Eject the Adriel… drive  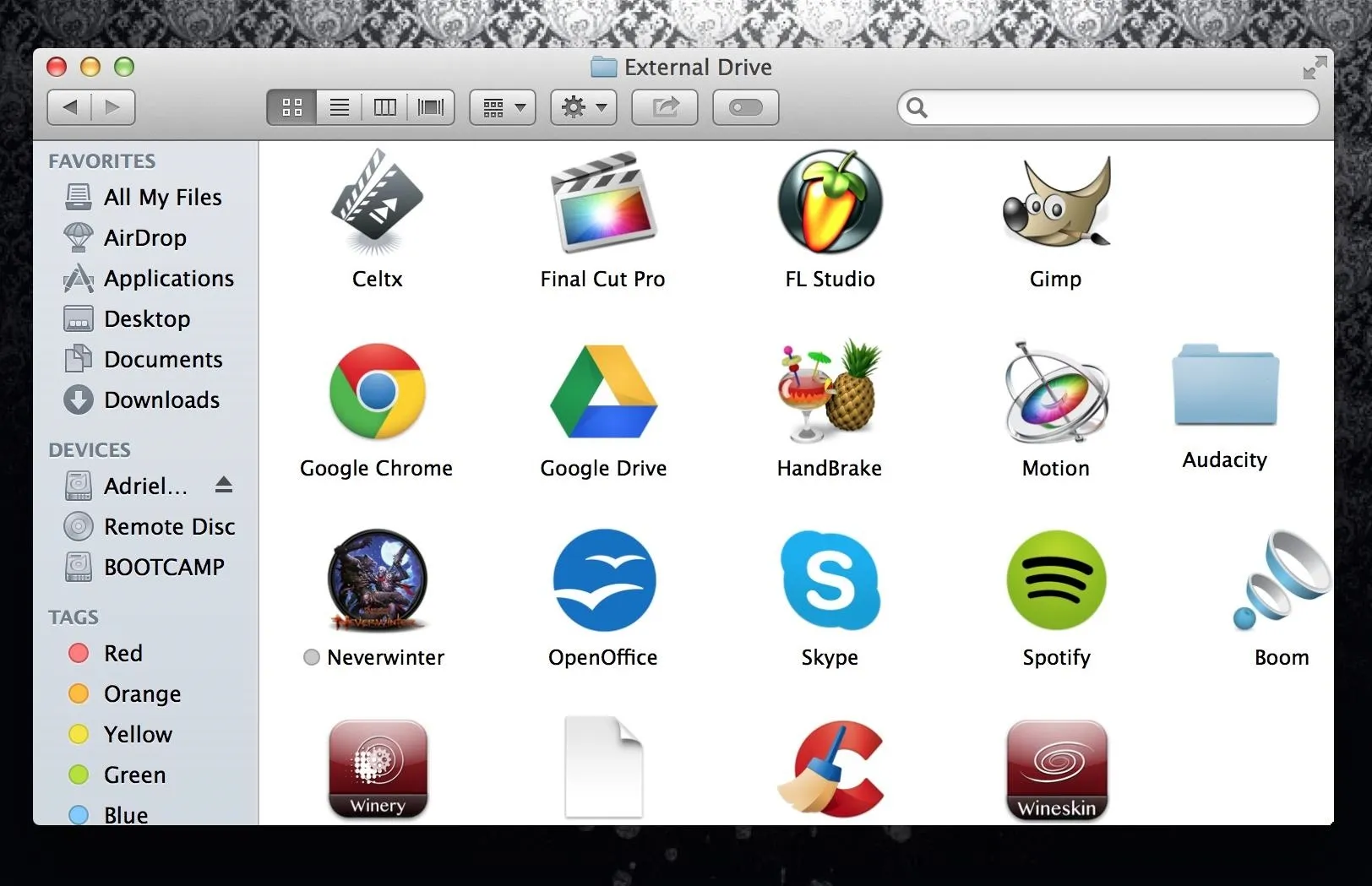[224, 485]
